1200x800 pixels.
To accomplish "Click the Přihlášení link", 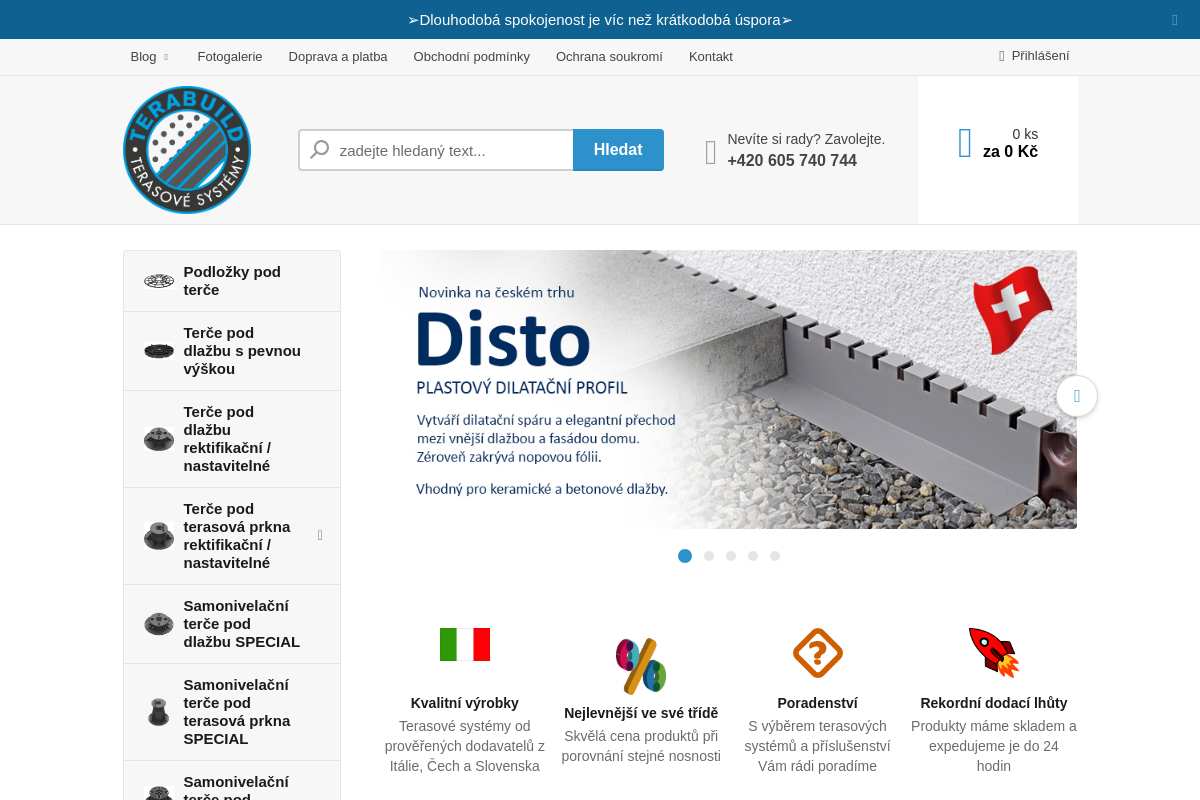I will (1040, 56).
